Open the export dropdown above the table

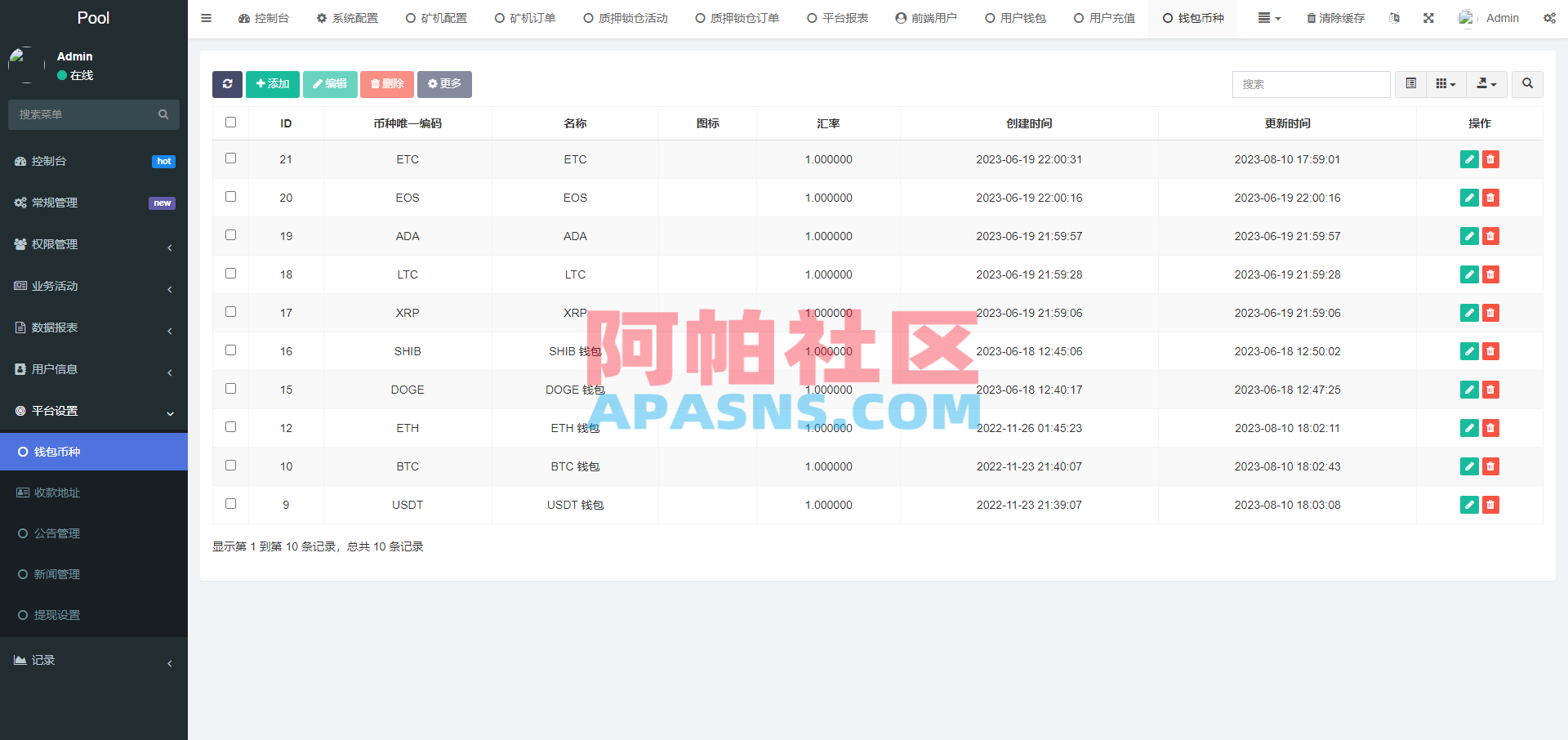pyautogui.click(x=1486, y=84)
